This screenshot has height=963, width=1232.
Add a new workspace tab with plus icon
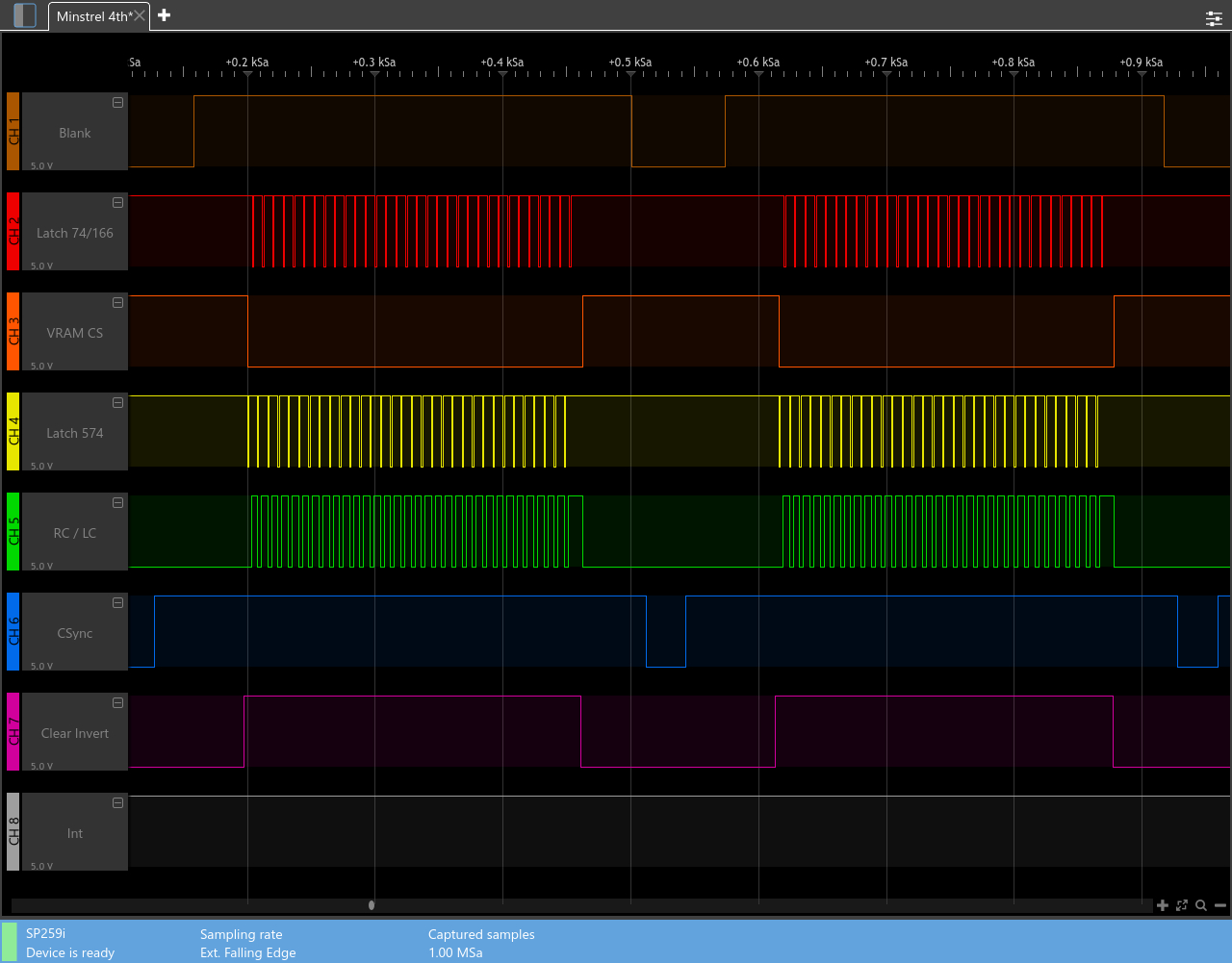164,15
